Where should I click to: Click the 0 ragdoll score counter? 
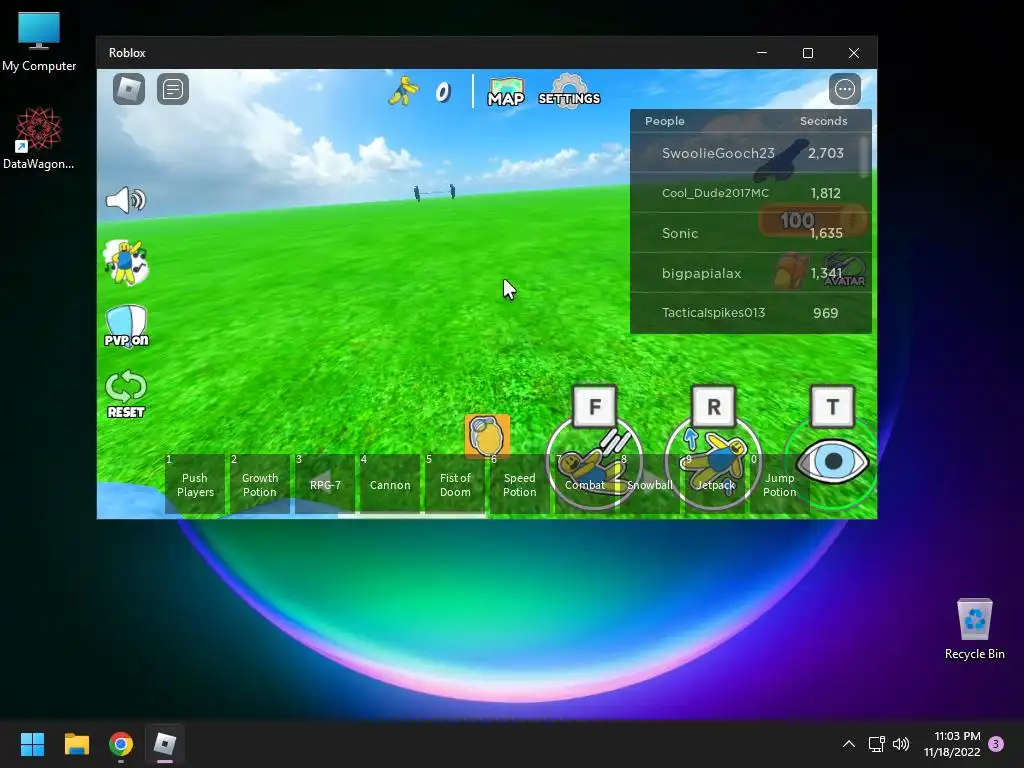(x=443, y=92)
